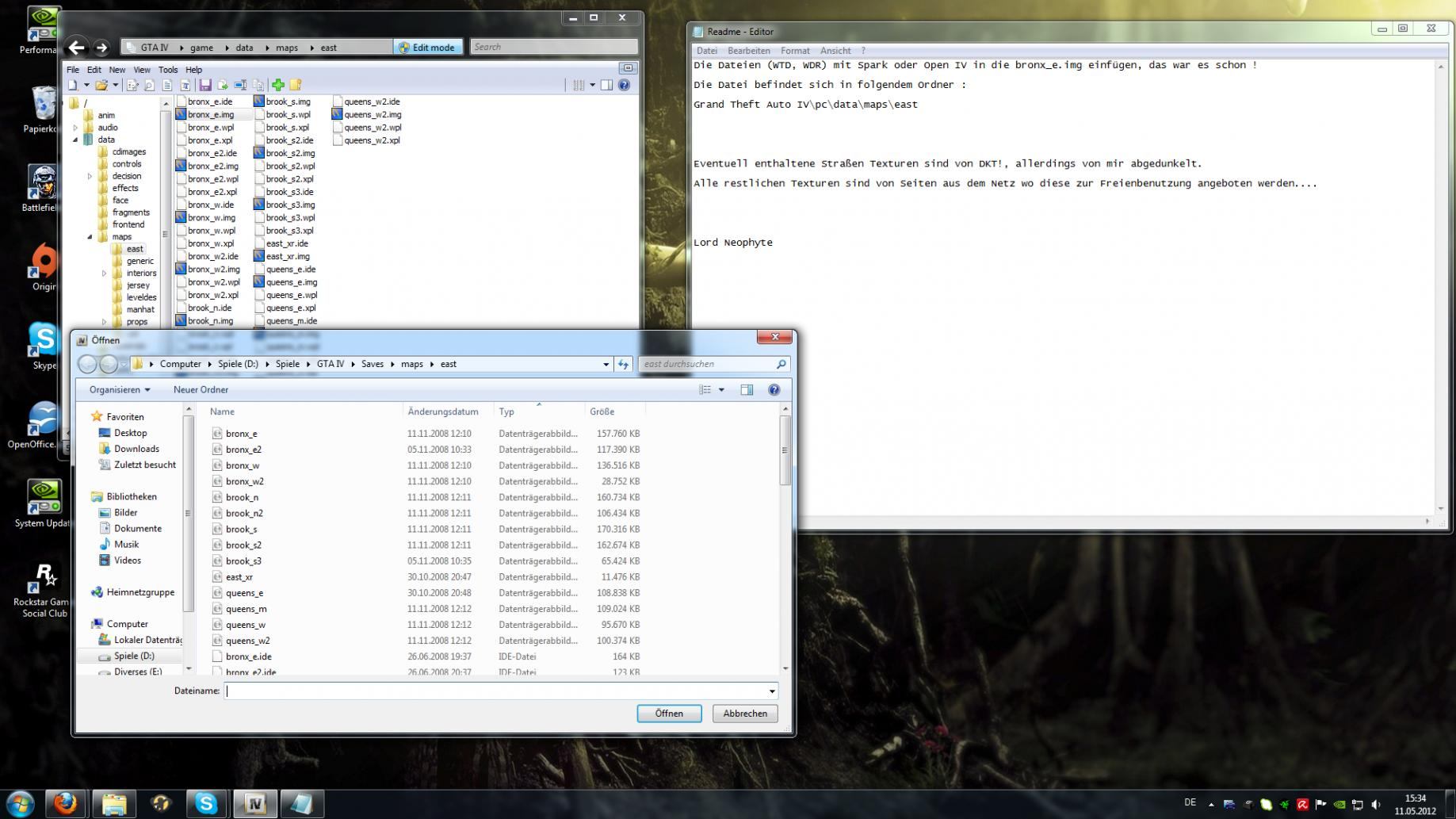
Task: Open the New menu in OpenIV
Action: [117, 70]
